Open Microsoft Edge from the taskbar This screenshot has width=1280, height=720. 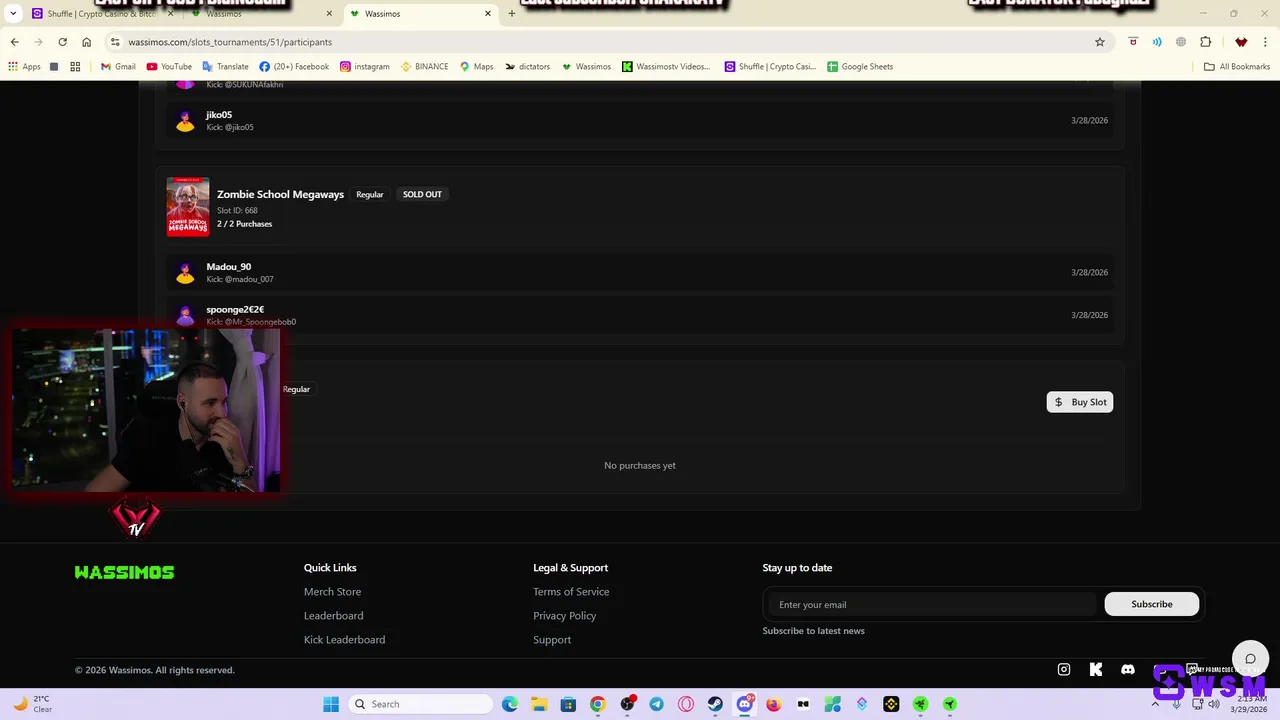(x=510, y=704)
